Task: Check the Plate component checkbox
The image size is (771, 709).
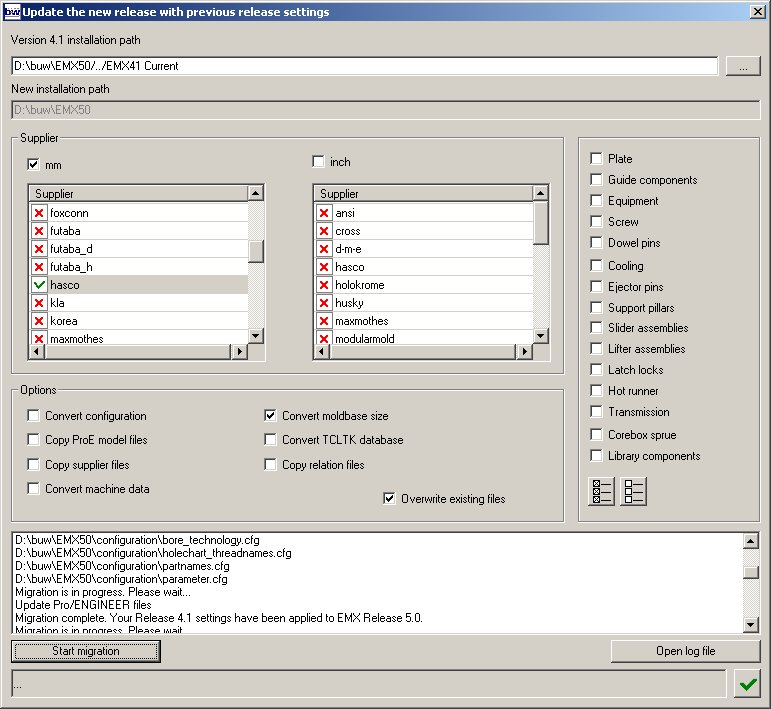Action: point(596,158)
